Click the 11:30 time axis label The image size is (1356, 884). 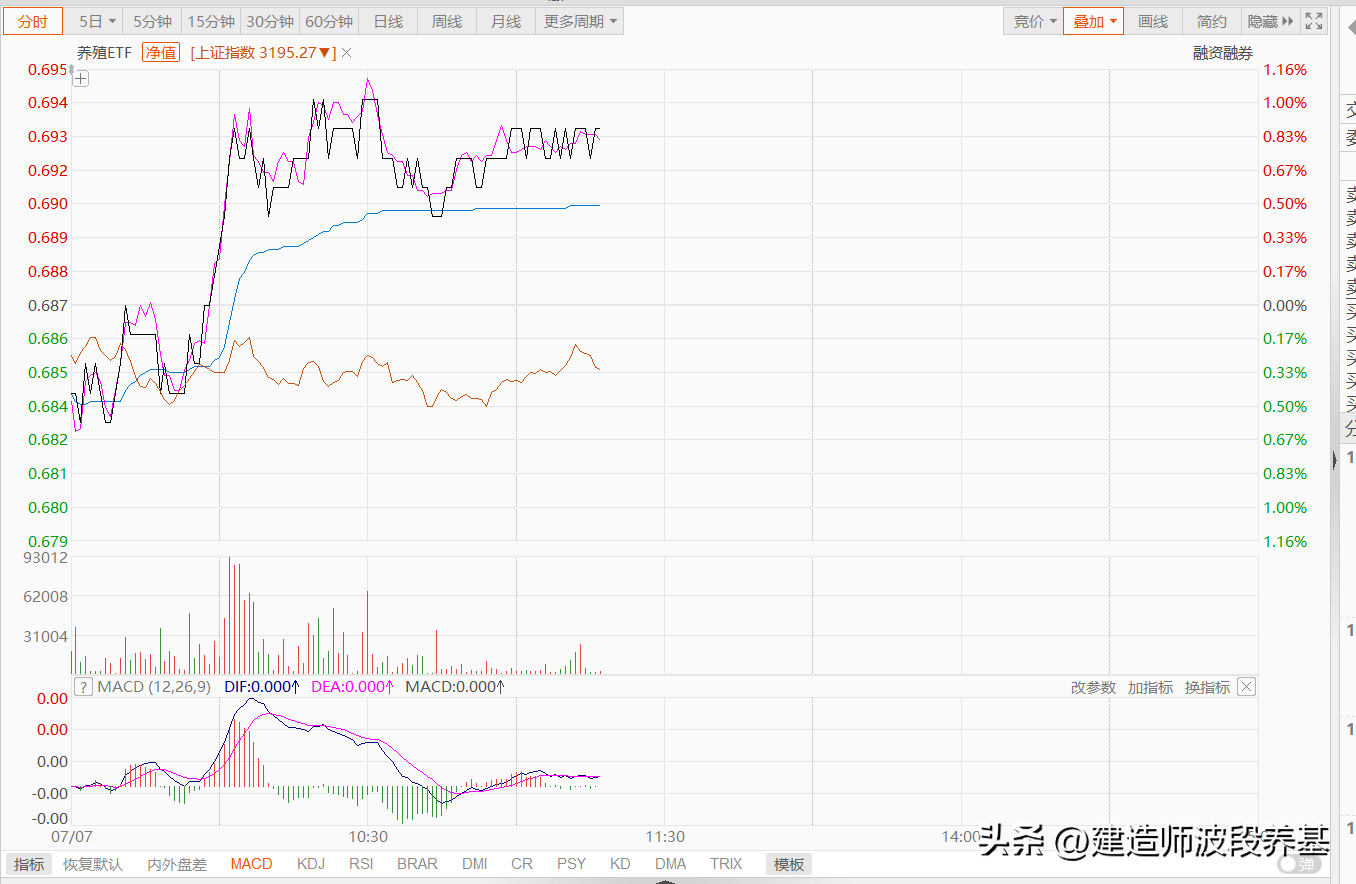(x=664, y=836)
